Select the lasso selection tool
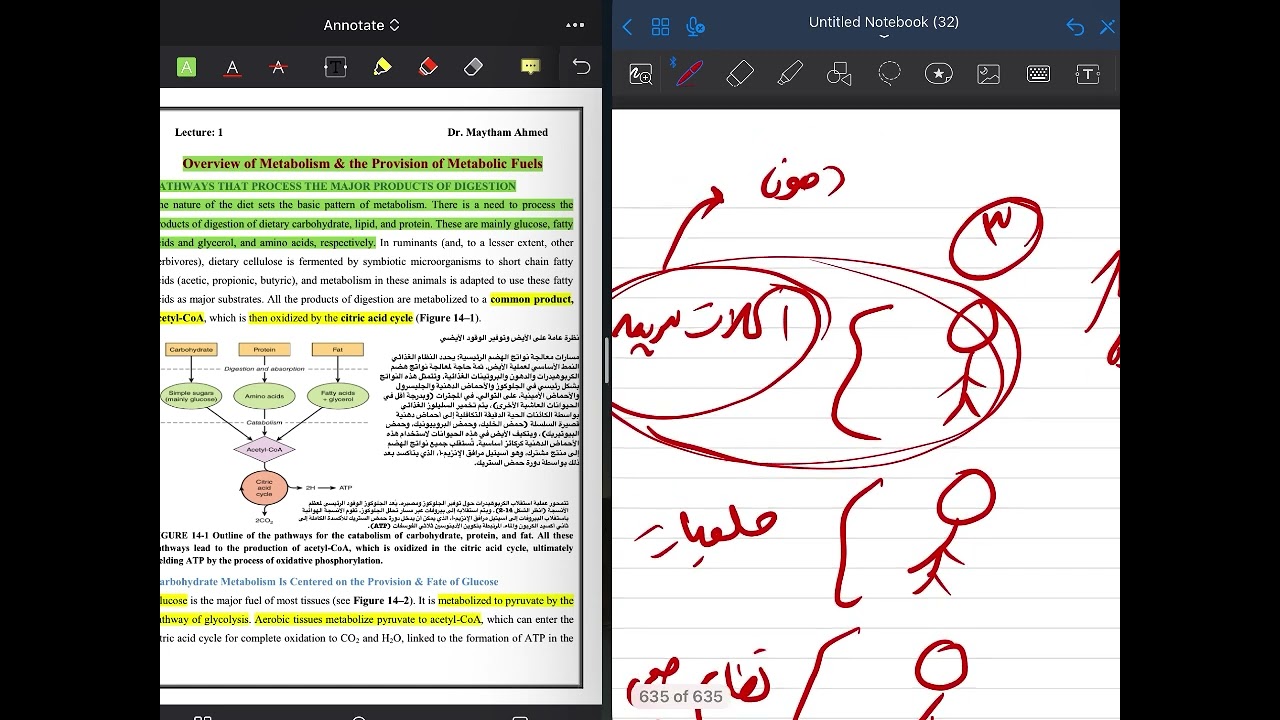The height and width of the screenshot is (720, 1280). point(889,73)
